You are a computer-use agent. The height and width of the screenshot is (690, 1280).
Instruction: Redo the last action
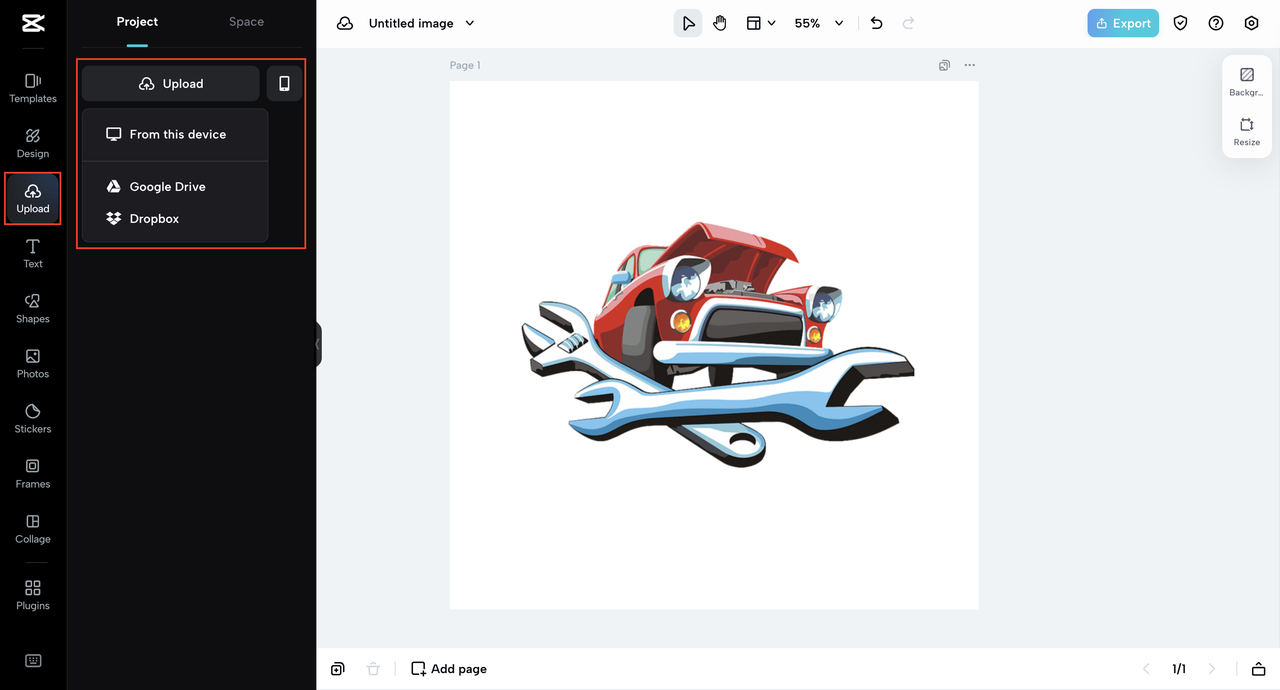pos(909,23)
